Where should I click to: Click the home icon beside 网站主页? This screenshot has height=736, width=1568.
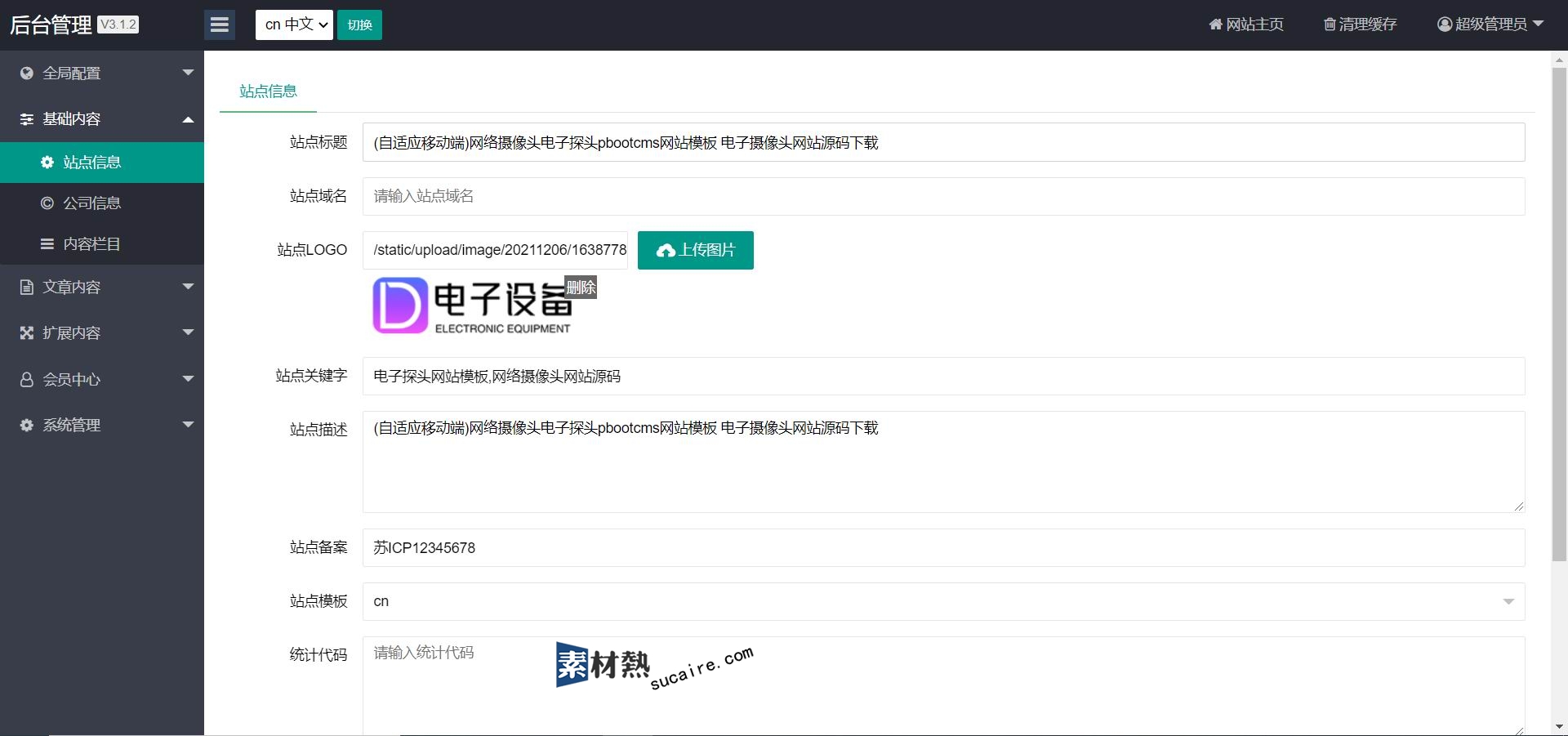[x=1215, y=25]
